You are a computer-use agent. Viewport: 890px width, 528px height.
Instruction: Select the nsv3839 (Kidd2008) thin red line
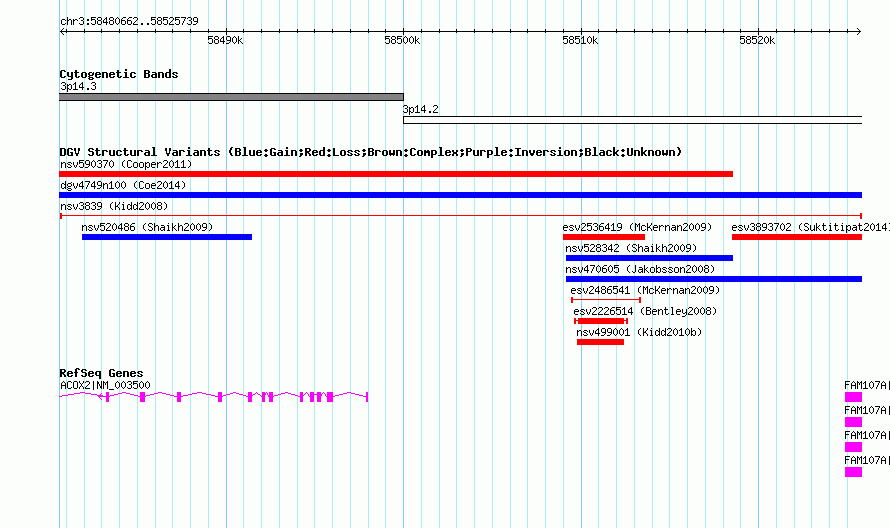point(461,216)
